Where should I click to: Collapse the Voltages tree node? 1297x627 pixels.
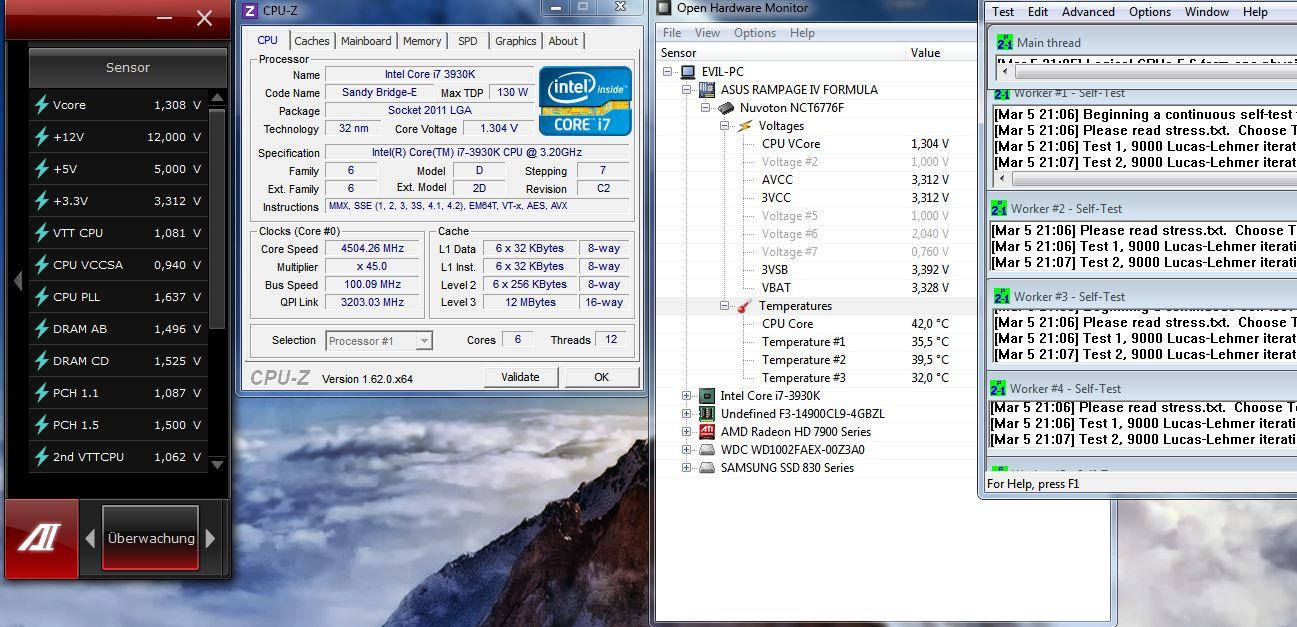point(725,126)
